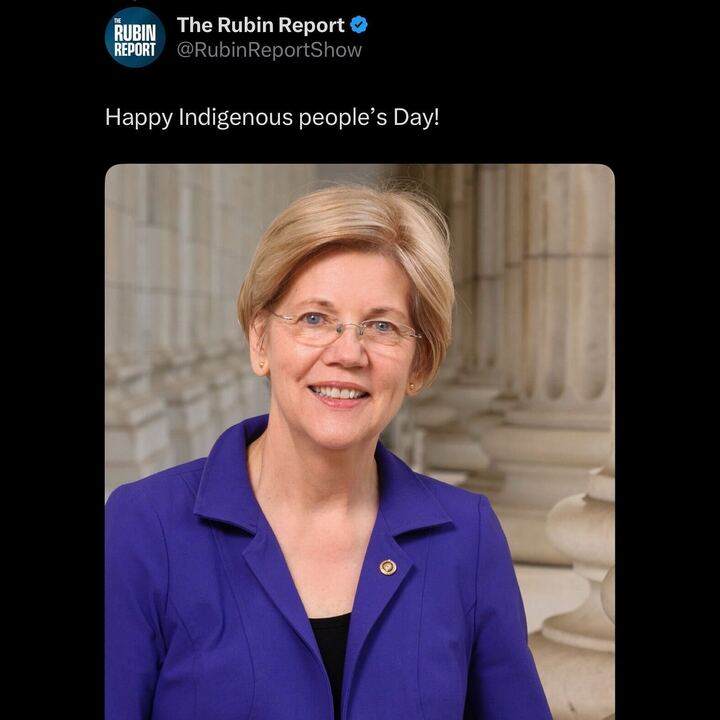The height and width of the screenshot is (720, 720).
Task: Click the word 'Happy' in the tweet text
Action: pos(139,118)
